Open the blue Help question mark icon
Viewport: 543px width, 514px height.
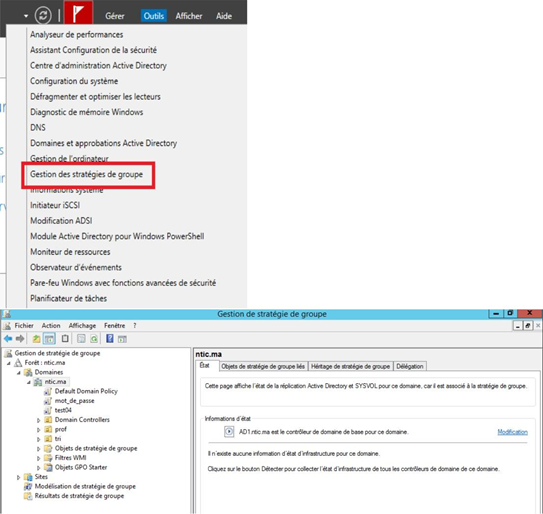tap(110, 338)
